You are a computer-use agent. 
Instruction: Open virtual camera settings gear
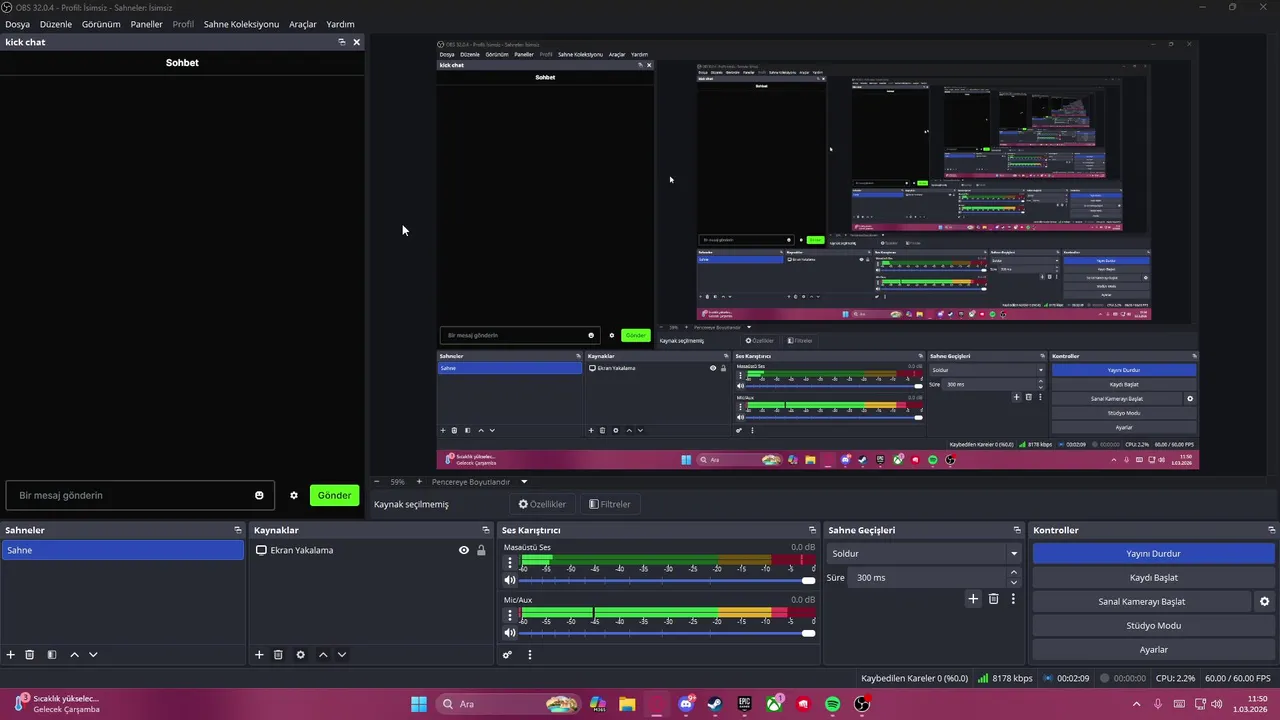(x=1264, y=602)
